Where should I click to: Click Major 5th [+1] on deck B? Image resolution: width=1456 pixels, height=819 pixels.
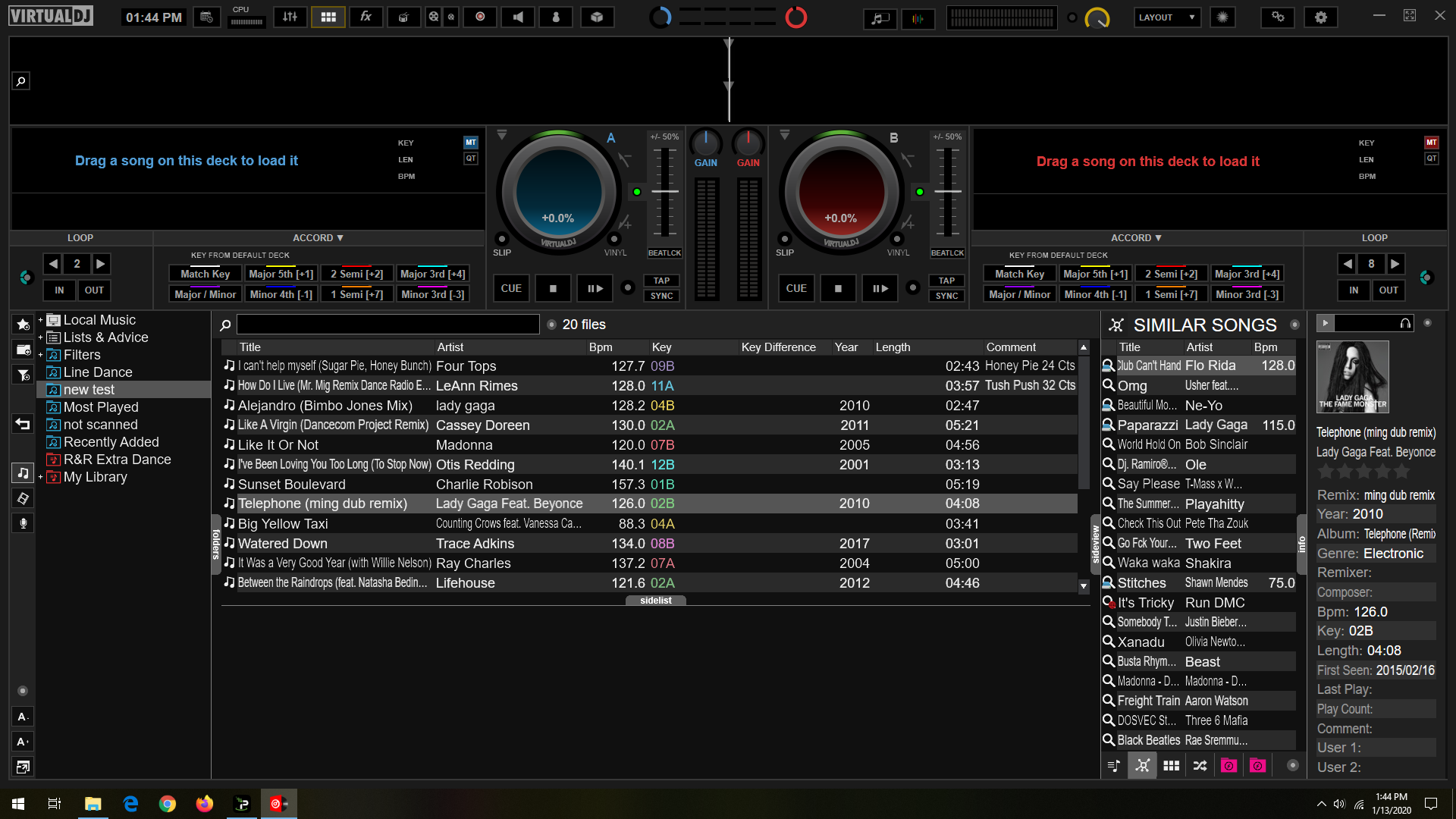tap(1095, 274)
